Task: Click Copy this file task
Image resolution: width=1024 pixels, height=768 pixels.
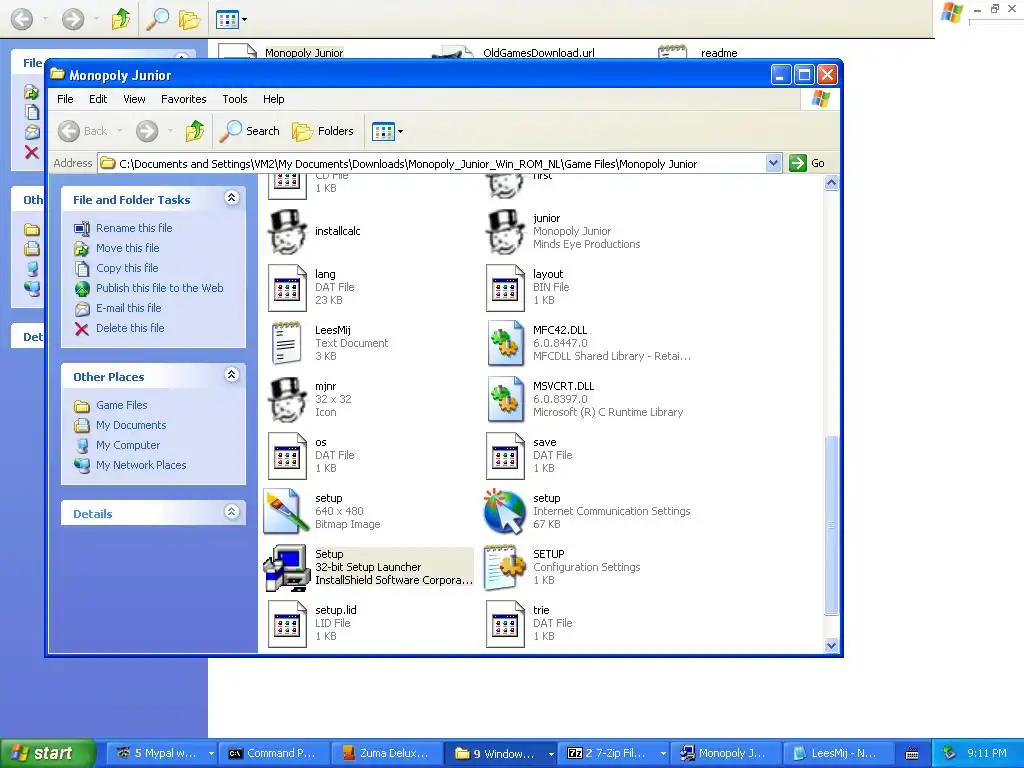Action: (127, 268)
